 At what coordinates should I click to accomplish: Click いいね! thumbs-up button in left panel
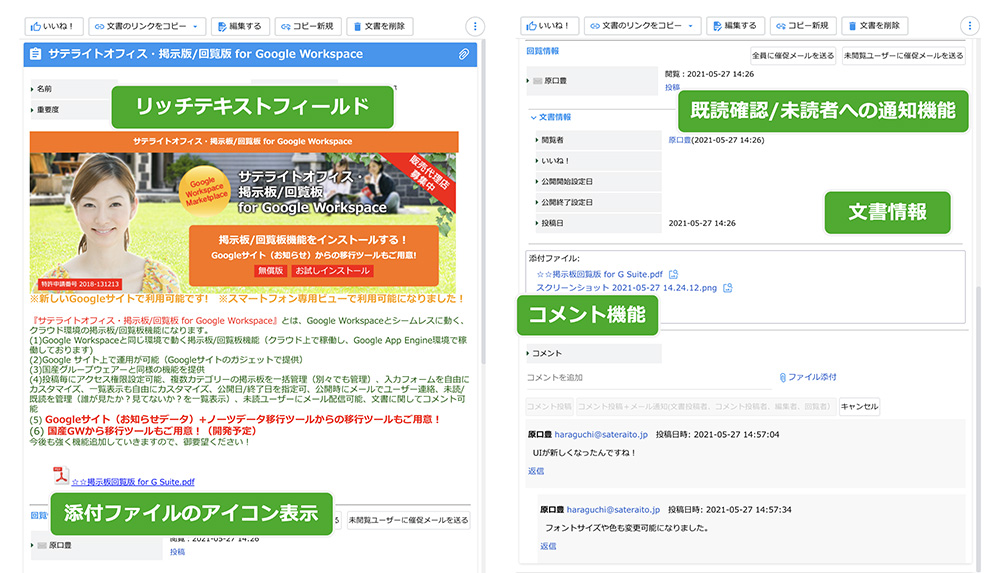click(x=53, y=26)
